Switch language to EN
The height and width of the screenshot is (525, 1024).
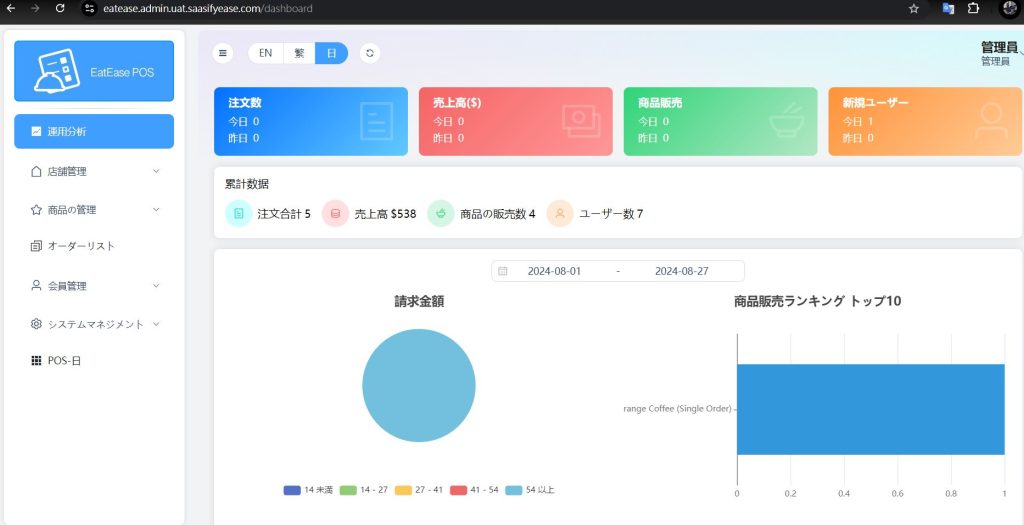coord(265,53)
